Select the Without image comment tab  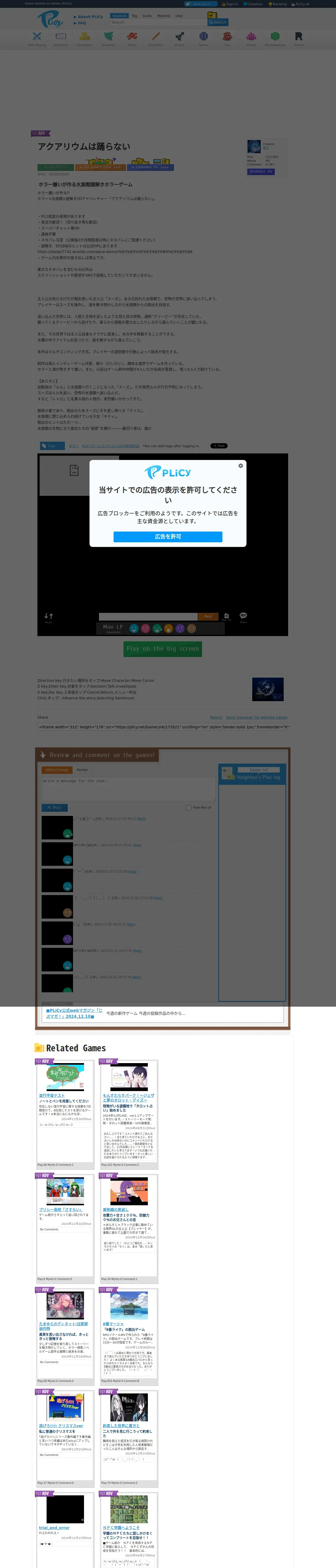coord(57,770)
